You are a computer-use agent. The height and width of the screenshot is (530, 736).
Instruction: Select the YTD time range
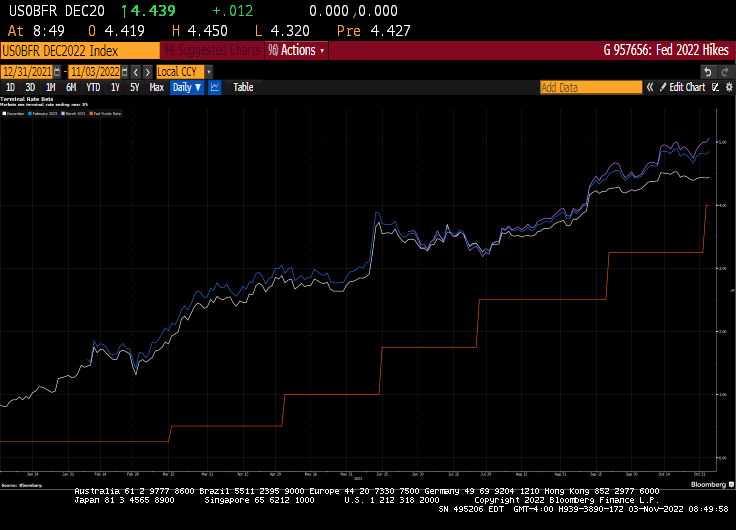(94, 87)
